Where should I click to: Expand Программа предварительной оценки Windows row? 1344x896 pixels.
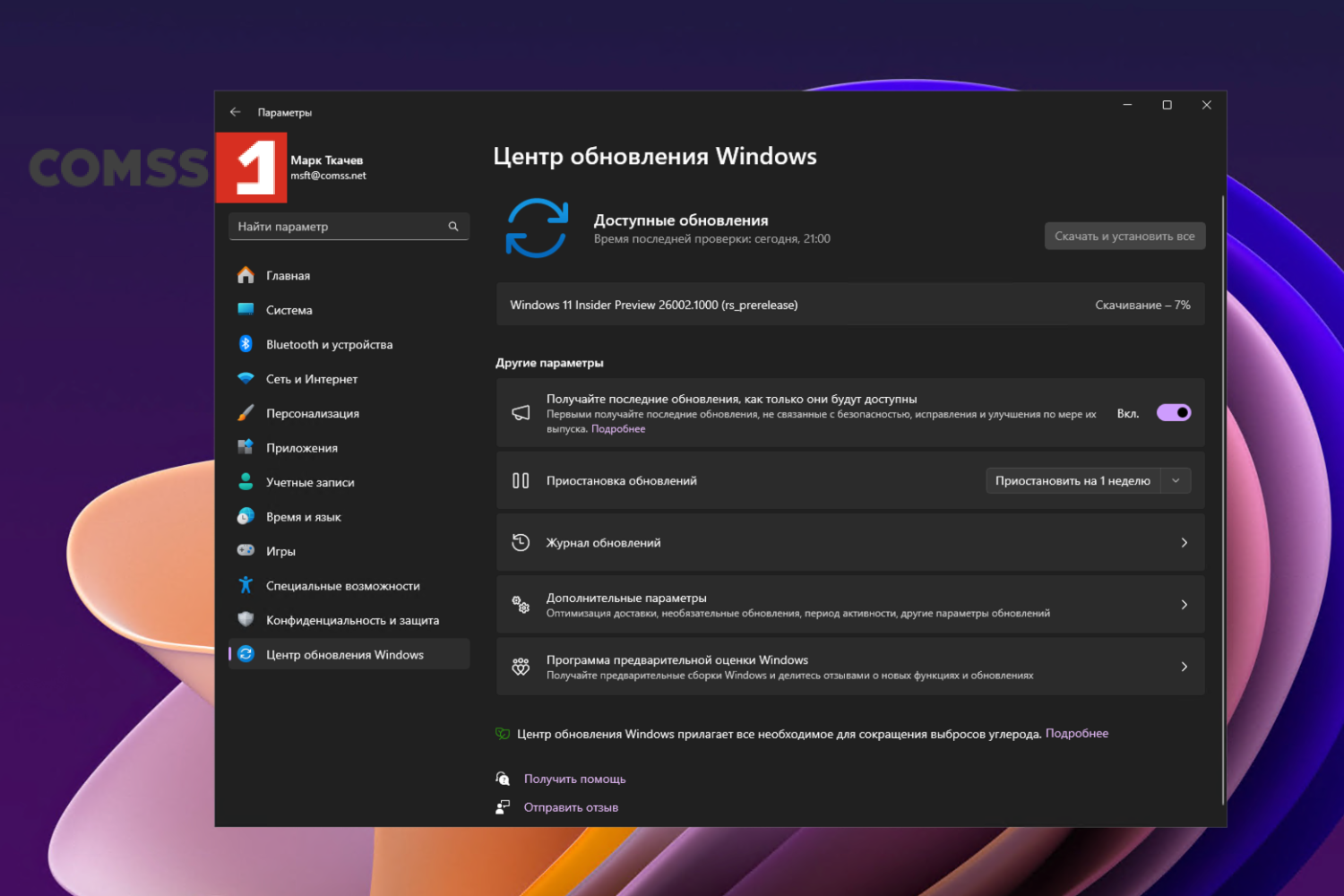click(x=1185, y=666)
